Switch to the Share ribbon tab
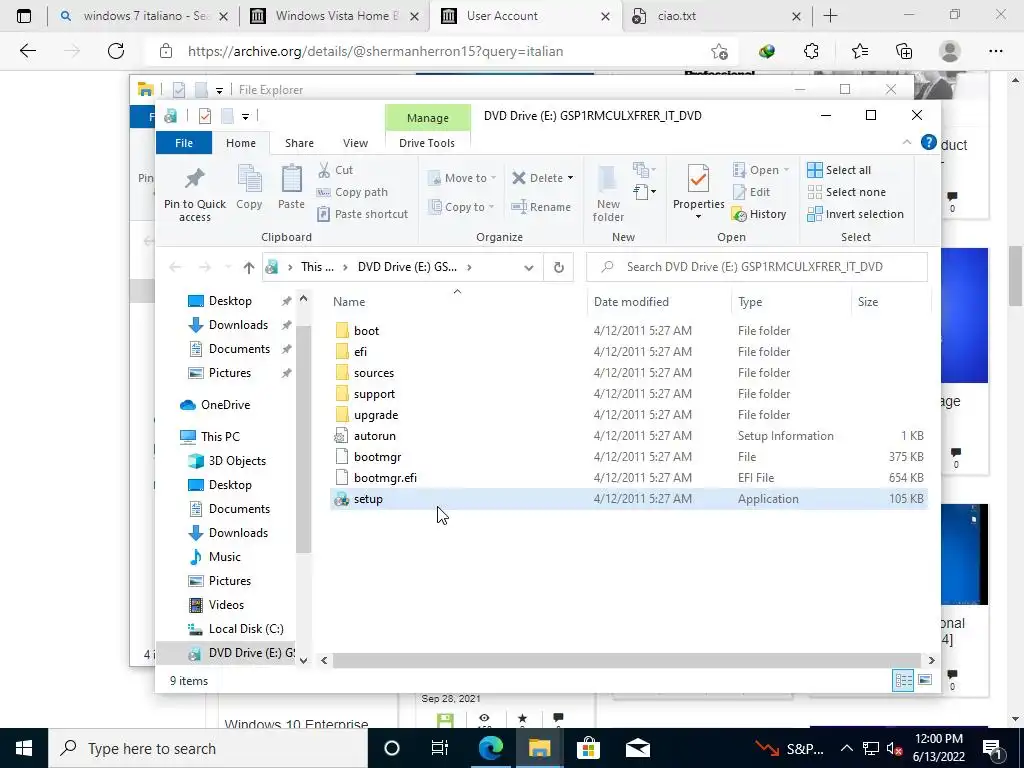Image resolution: width=1024 pixels, height=768 pixels. tap(299, 143)
